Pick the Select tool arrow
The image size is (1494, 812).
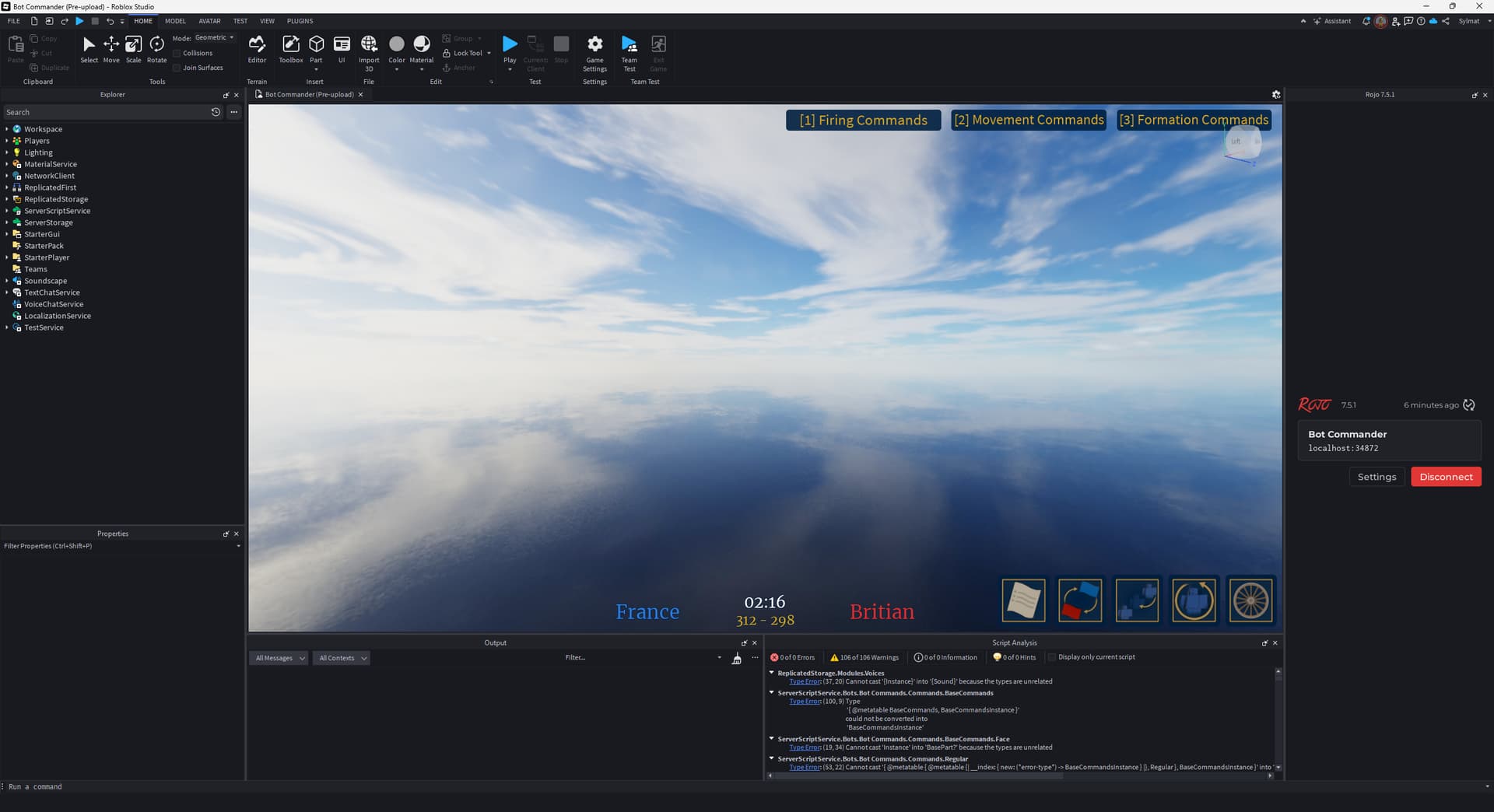[89, 49]
